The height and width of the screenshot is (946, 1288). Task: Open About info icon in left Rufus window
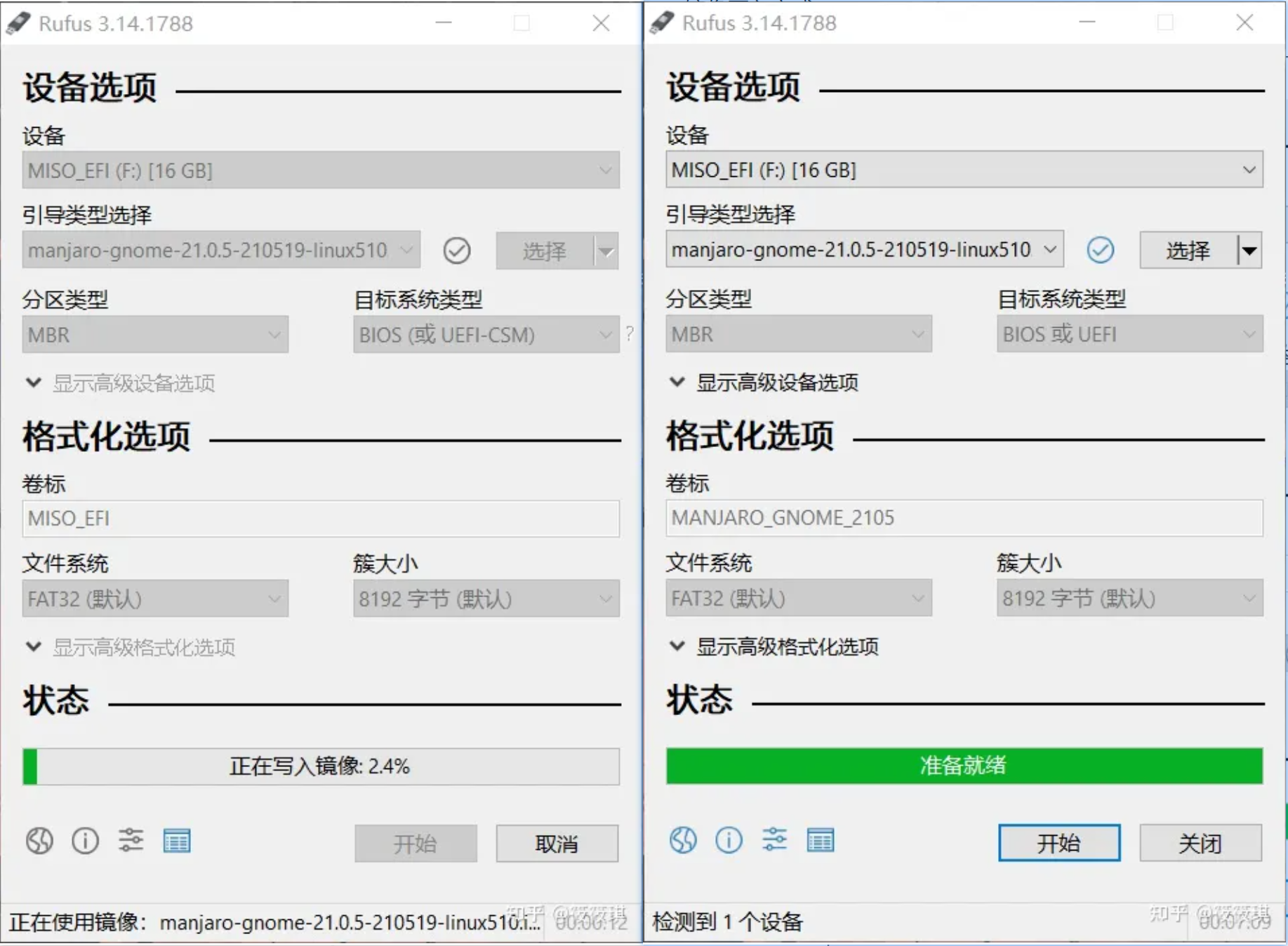tap(85, 840)
